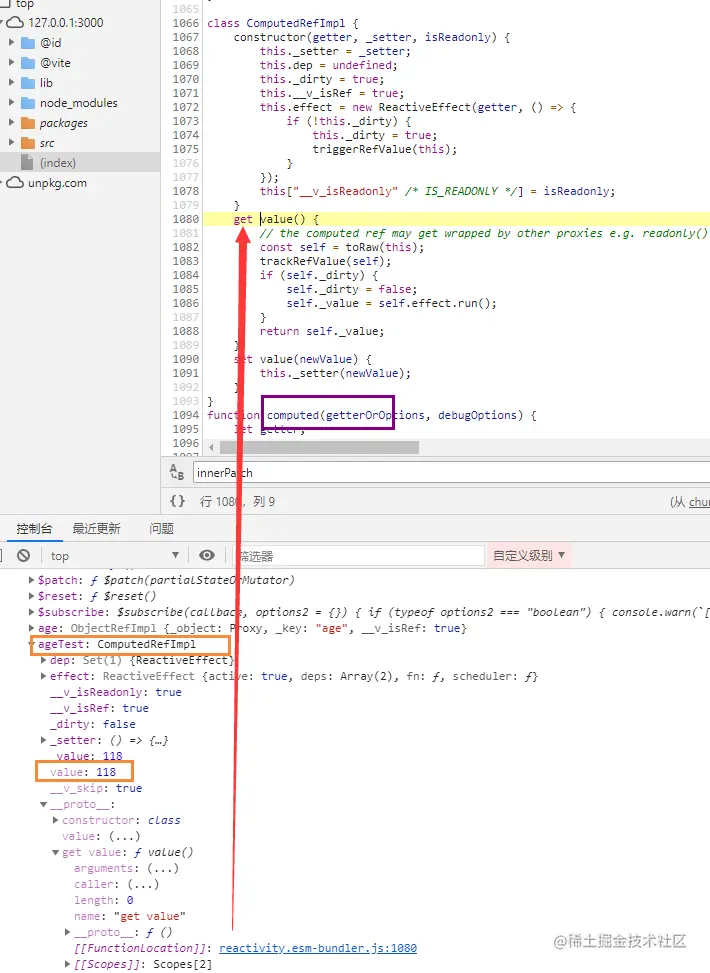Expand the effect ReactiveEffect property
Viewport: 710px width, 973px height.
43,676
